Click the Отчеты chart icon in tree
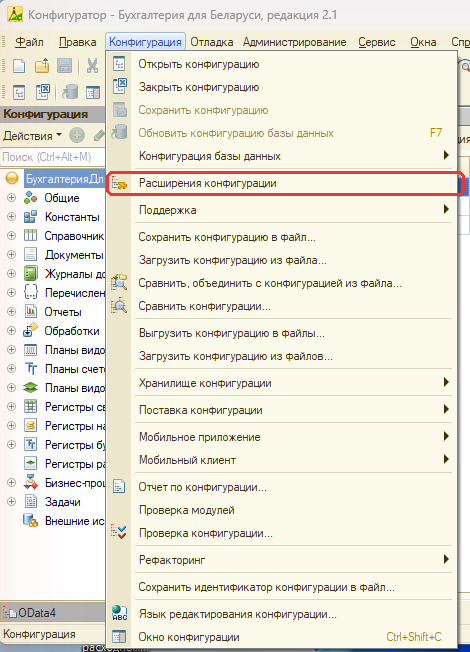The image size is (470, 652). coord(31,311)
